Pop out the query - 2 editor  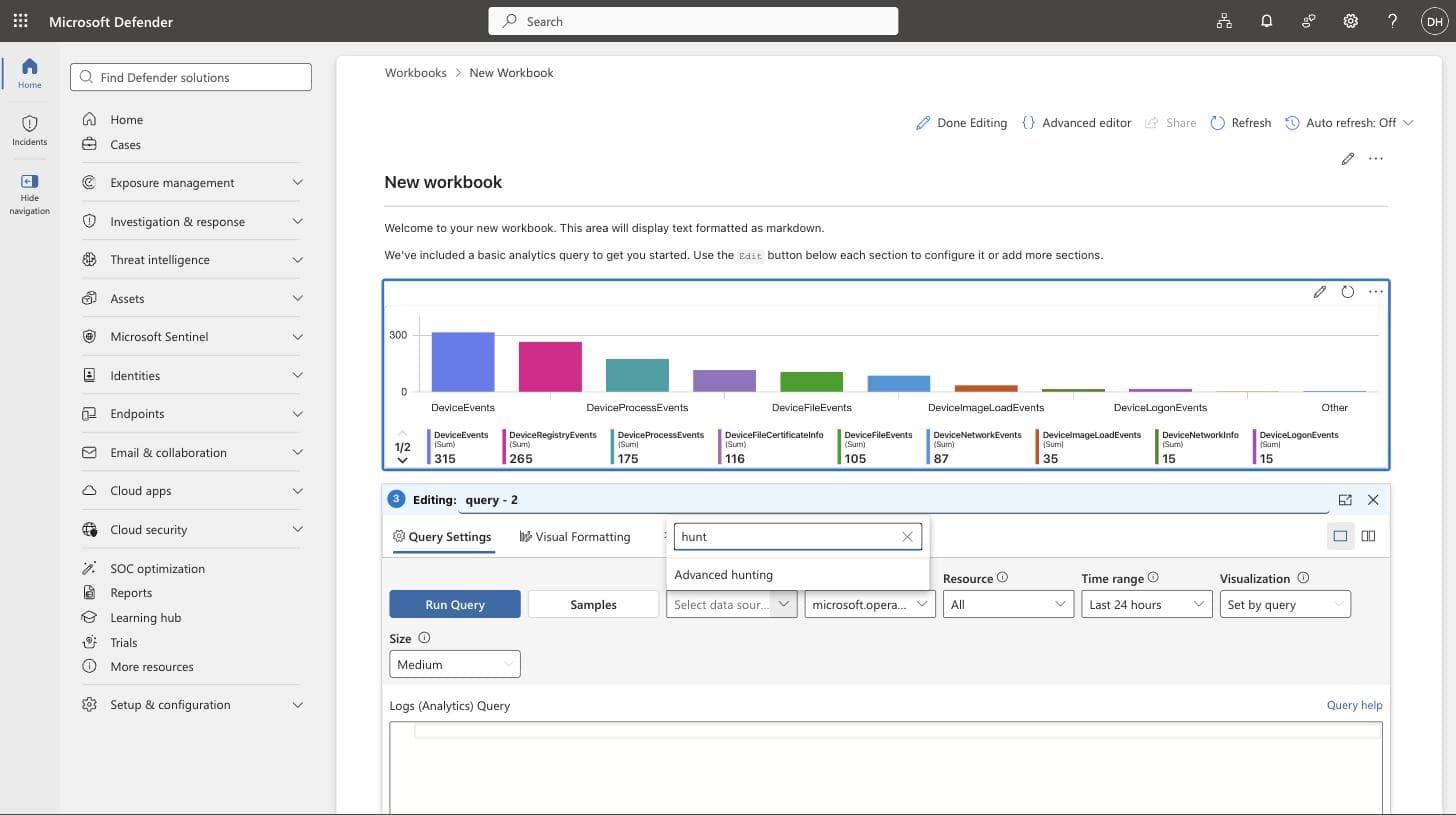pyautogui.click(x=1345, y=500)
